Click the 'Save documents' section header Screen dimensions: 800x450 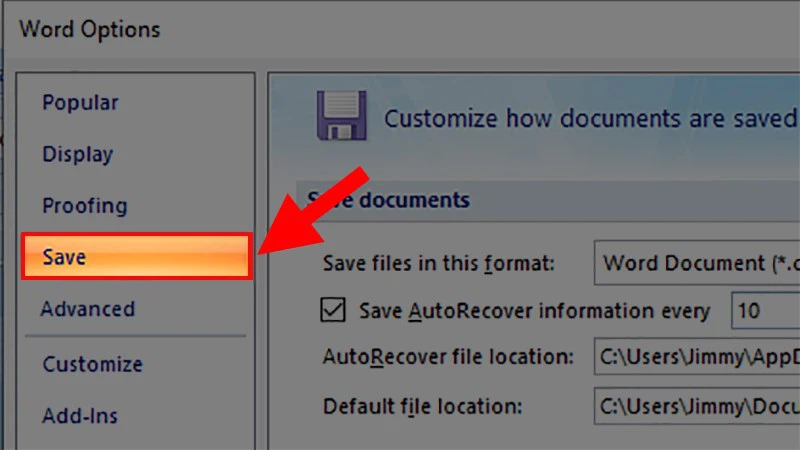click(390, 200)
